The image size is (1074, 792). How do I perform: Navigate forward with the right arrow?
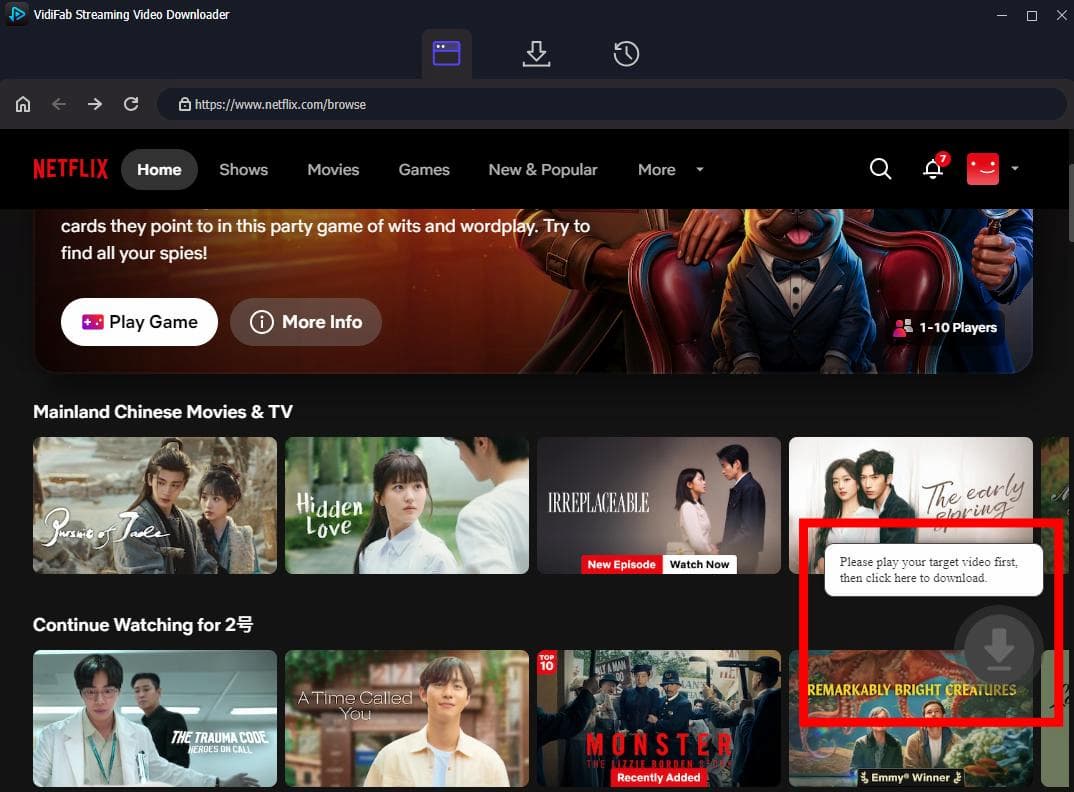[95, 104]
